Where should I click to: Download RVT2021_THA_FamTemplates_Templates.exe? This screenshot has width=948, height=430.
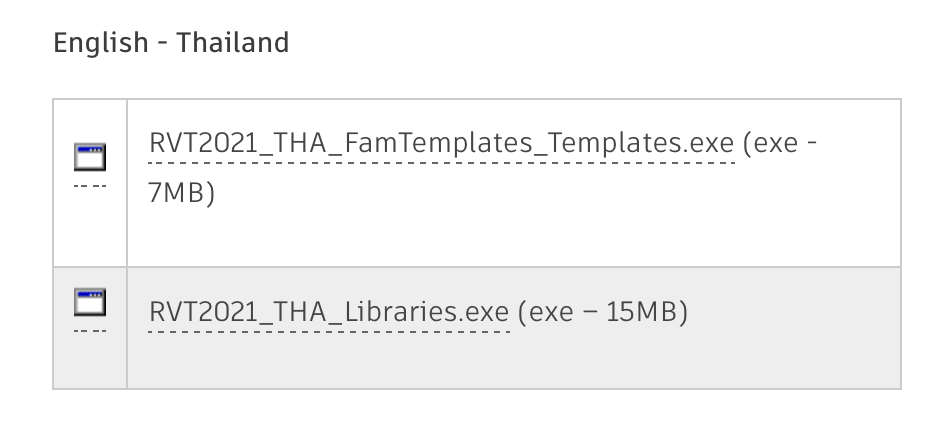[x=441, y=143]
